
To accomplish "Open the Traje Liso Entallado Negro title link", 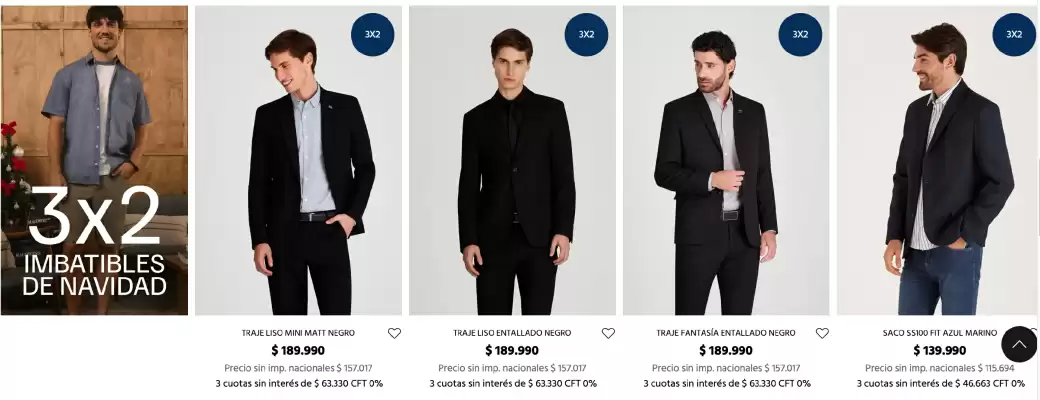I will tap(512, 333).
